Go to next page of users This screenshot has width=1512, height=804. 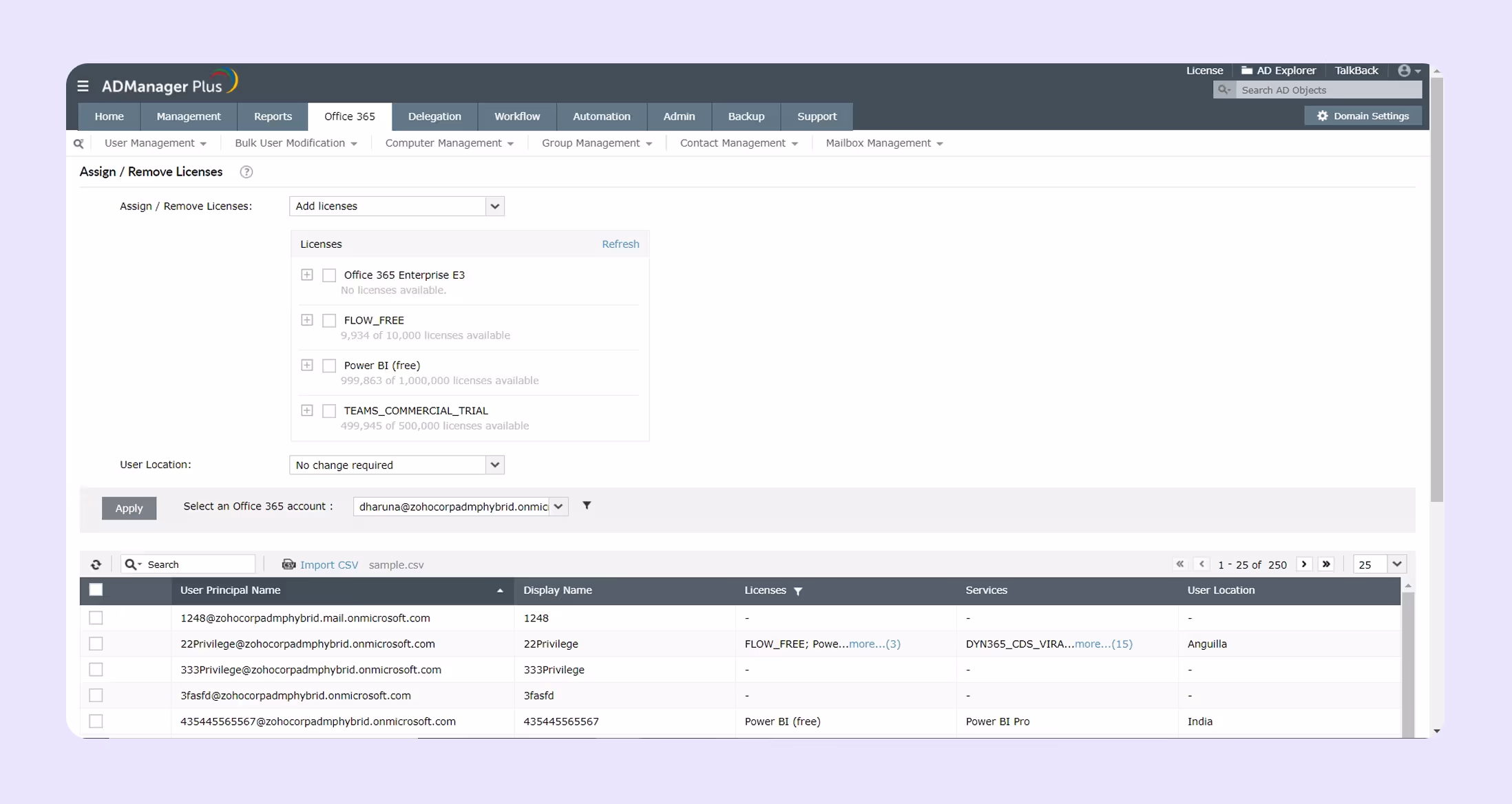1304,564
